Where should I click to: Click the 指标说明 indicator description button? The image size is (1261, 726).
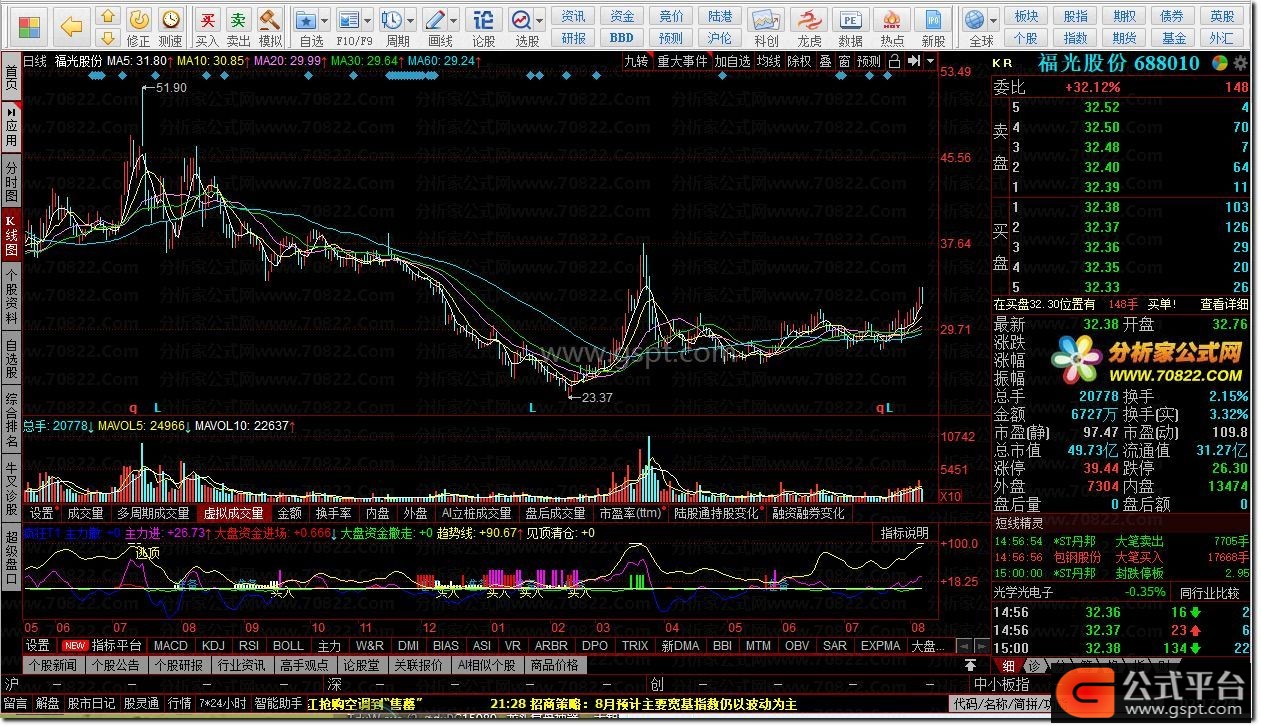tap(904, 533)
